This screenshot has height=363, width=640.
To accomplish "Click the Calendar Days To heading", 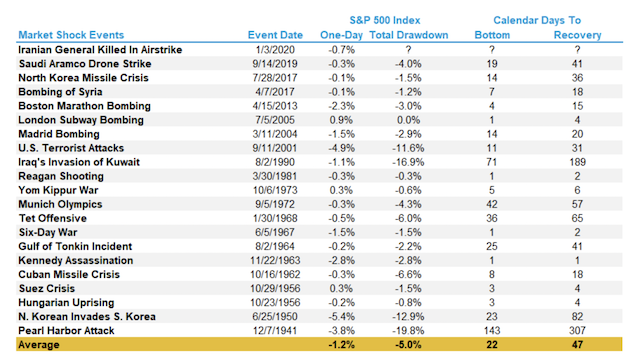I will [537, 20].
